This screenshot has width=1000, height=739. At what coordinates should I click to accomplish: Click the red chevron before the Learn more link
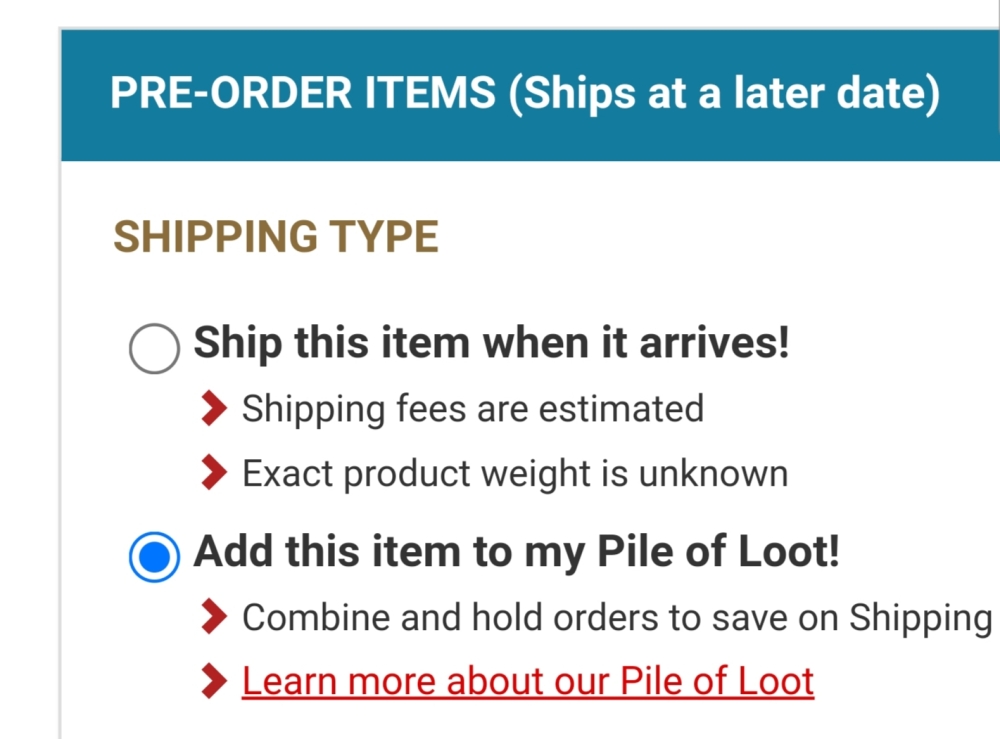pyautogui.click(x=214, y=681)
